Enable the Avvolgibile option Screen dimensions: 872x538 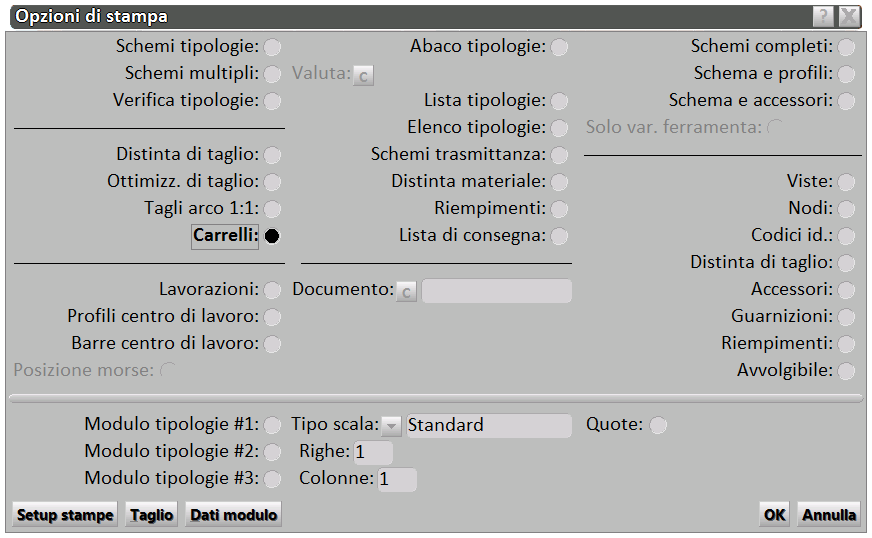click(x=846, y=371)
